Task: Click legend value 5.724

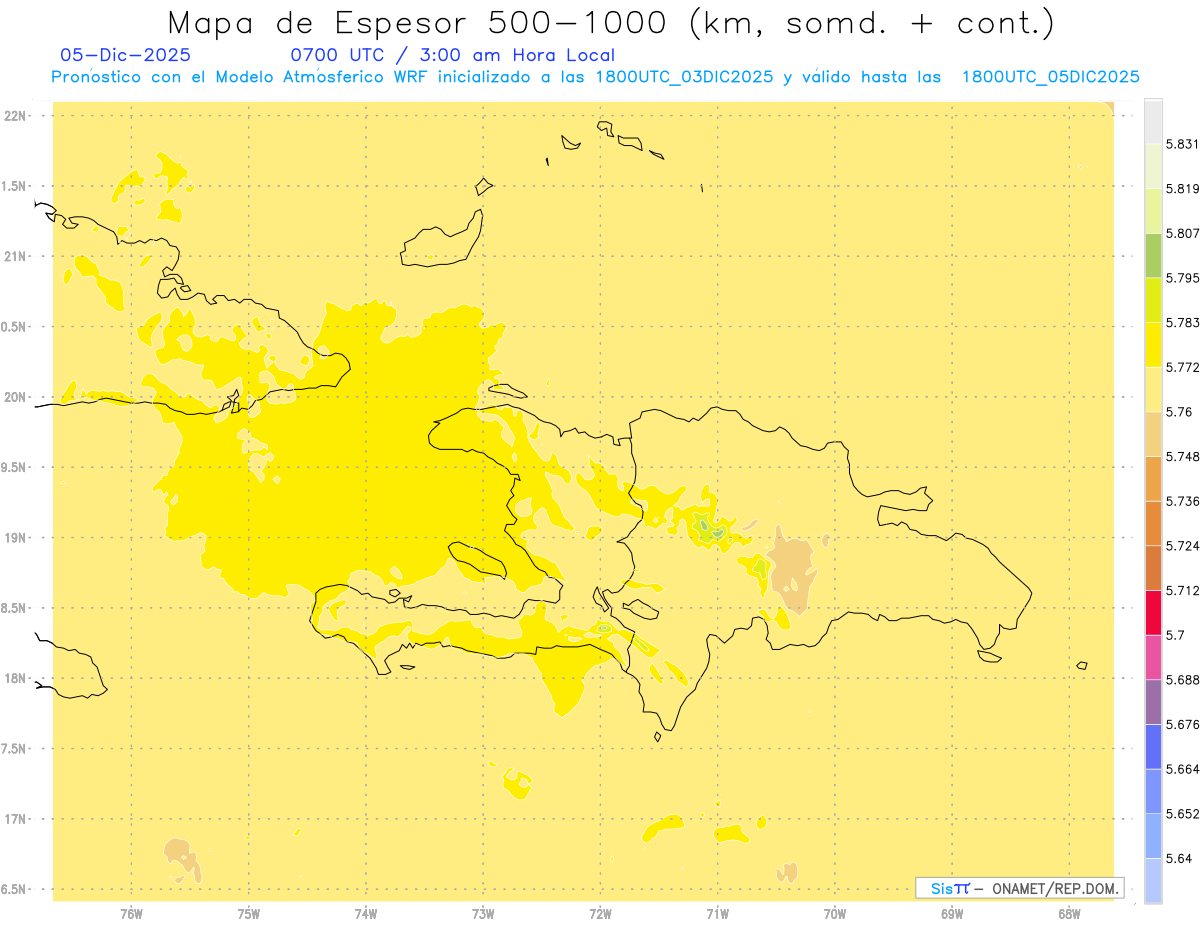Action: click(1182, 546)
